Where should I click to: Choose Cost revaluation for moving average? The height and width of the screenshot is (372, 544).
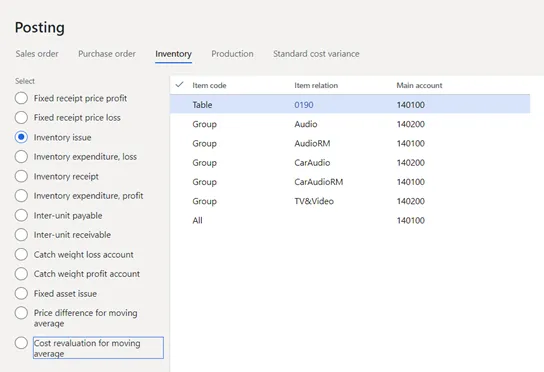21,343
